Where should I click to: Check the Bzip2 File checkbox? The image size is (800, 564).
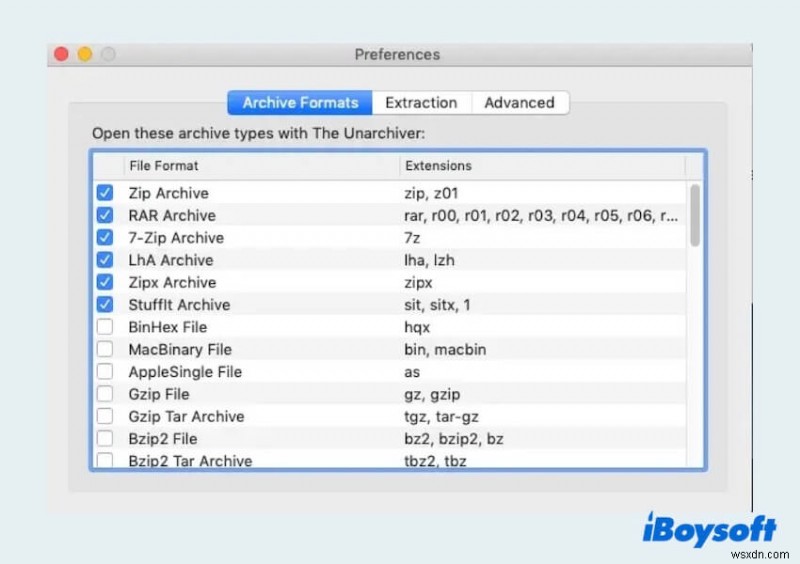coord(105,438)
